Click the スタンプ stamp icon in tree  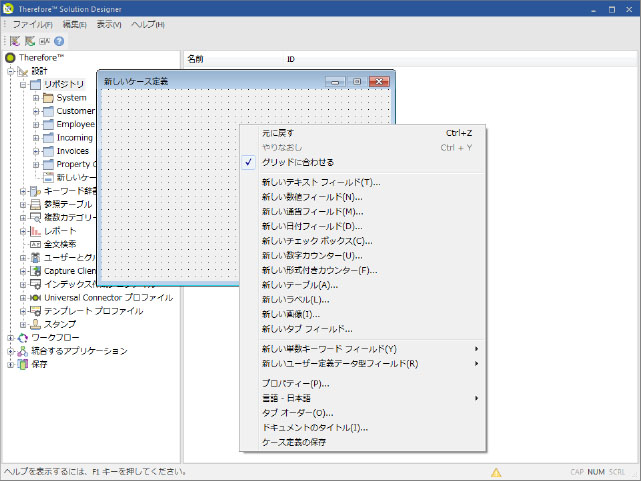35,324
